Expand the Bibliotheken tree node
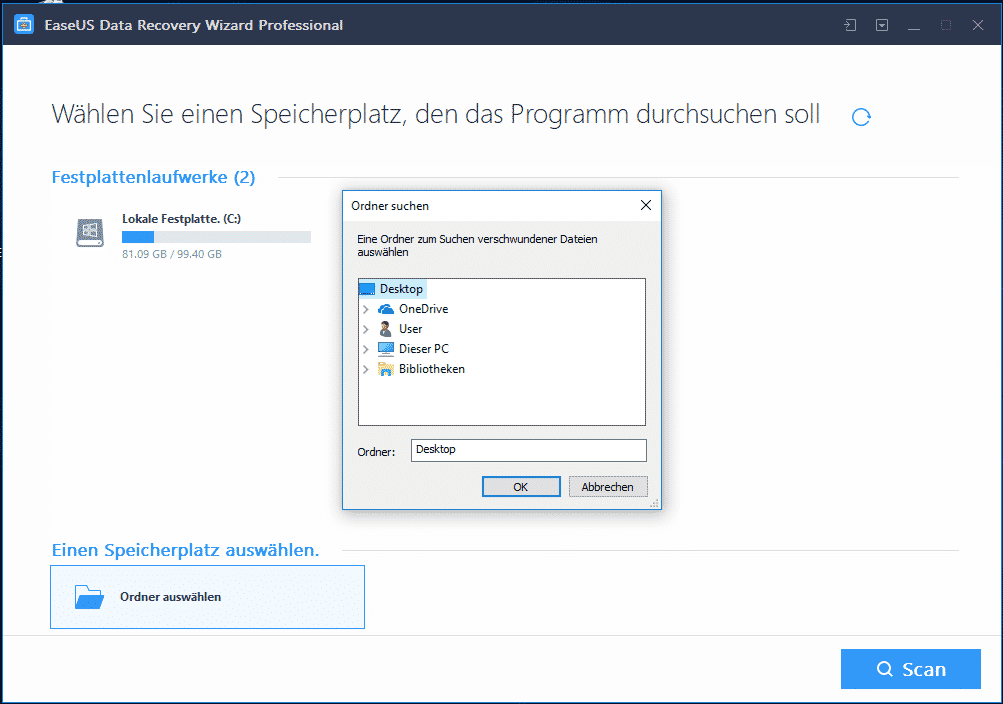Screen dimensions: 1003x704 366,369
